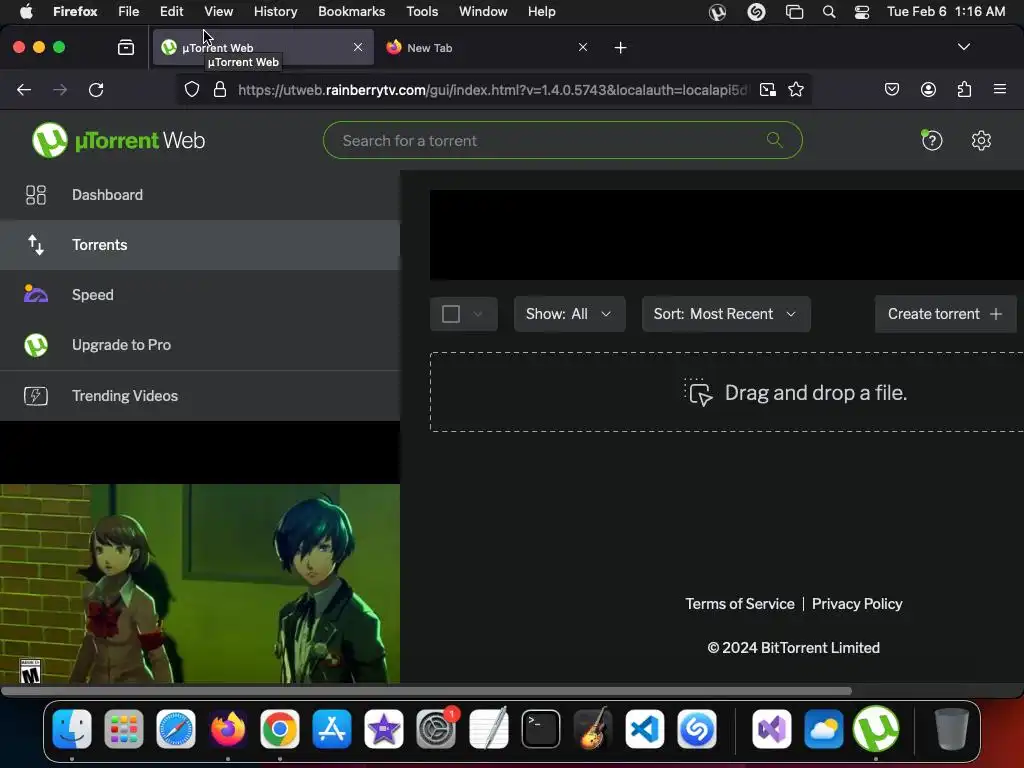
Task: Go back with browser back arrow
Action: click(24, 89)
